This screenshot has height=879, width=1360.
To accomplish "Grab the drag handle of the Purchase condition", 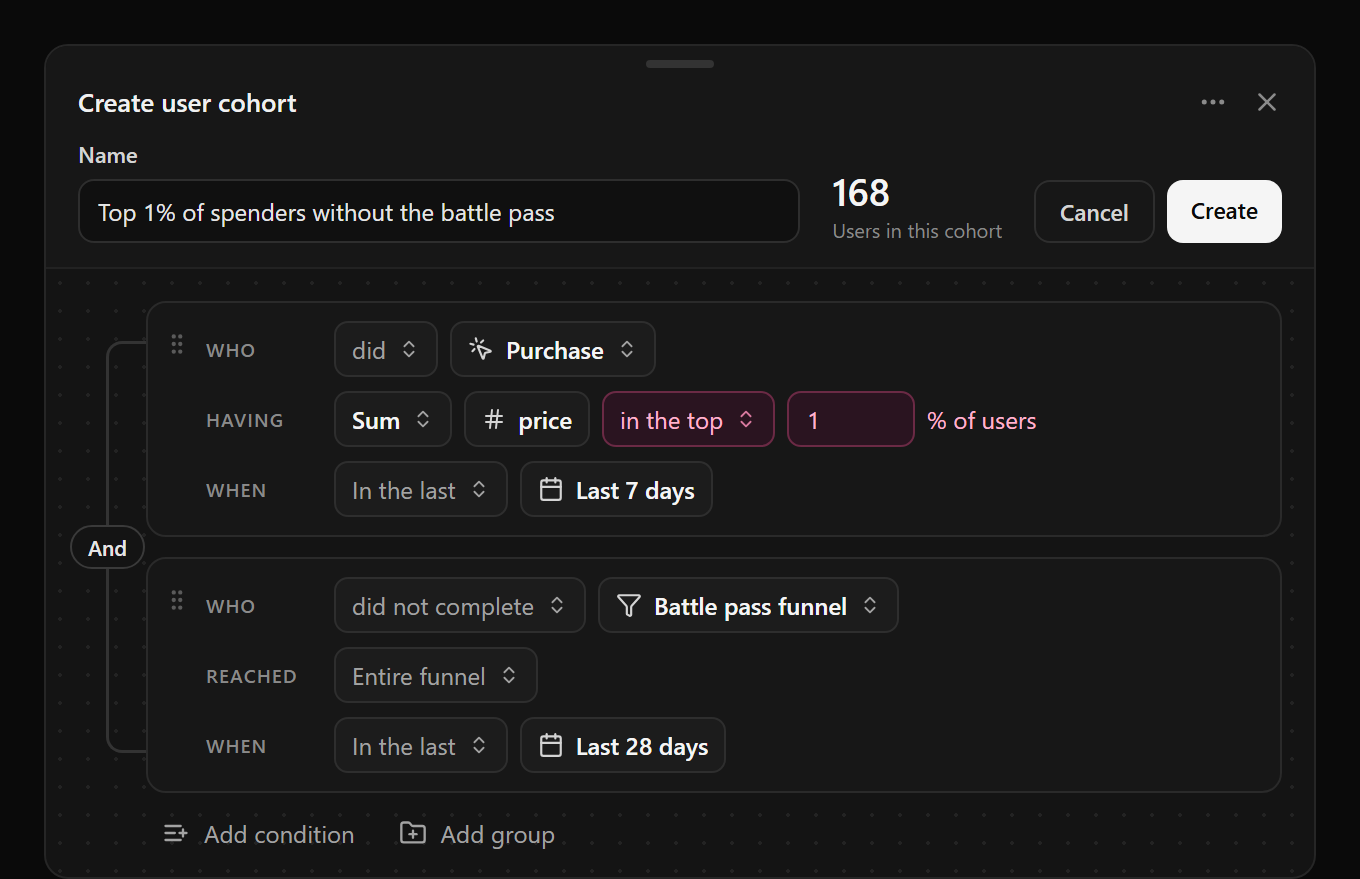I will [177, 345].
